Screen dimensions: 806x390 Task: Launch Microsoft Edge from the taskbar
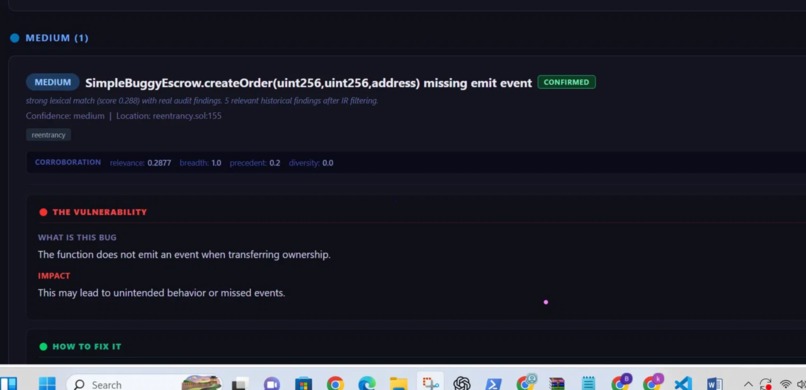pos(367,384)
